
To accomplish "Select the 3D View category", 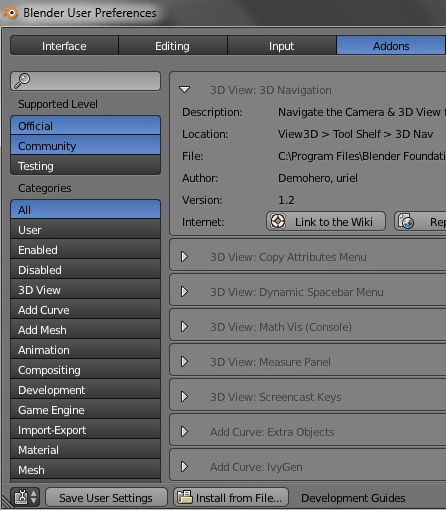I will point(86,290).
